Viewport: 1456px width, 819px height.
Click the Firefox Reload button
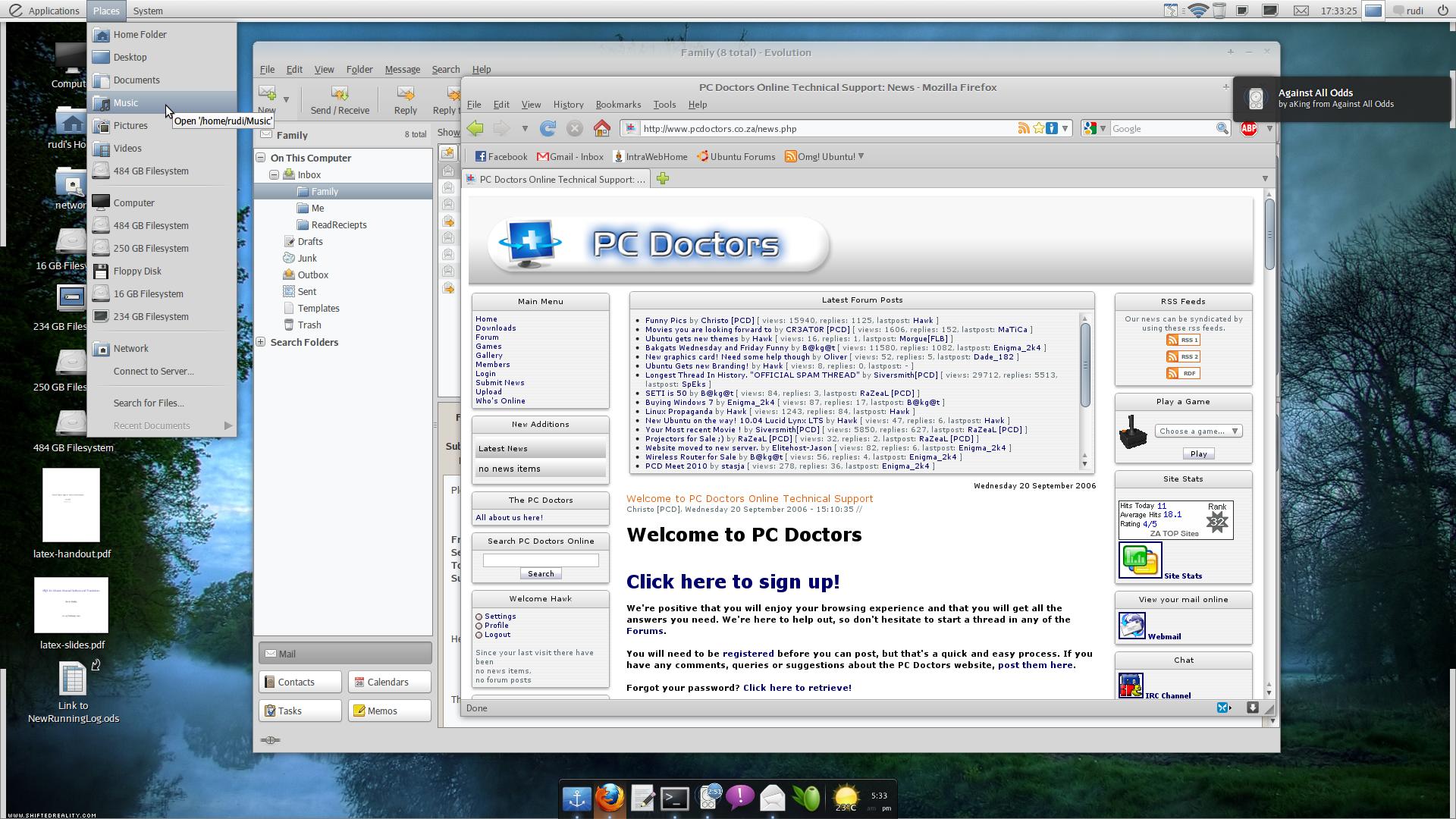(548, 128)
